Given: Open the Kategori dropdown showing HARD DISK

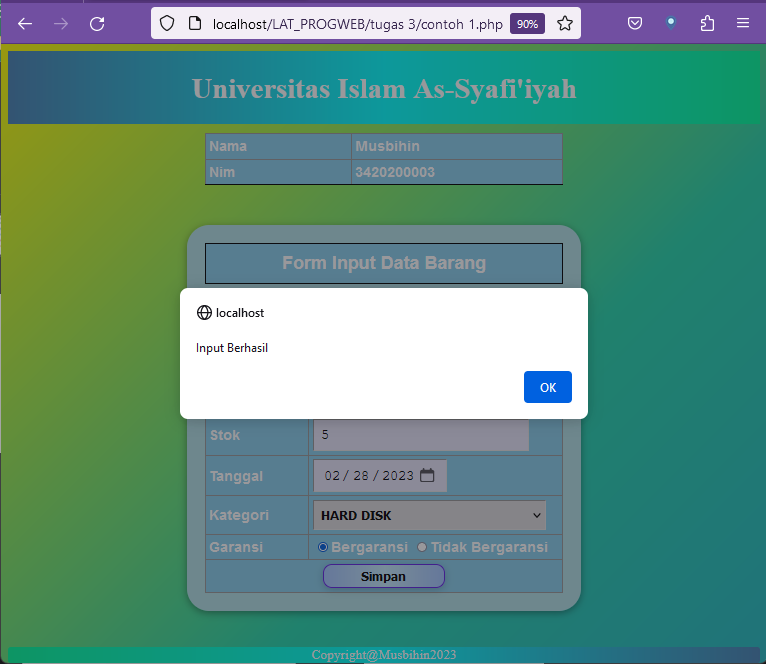Looking at the screenshot, I should click(429, 515).
